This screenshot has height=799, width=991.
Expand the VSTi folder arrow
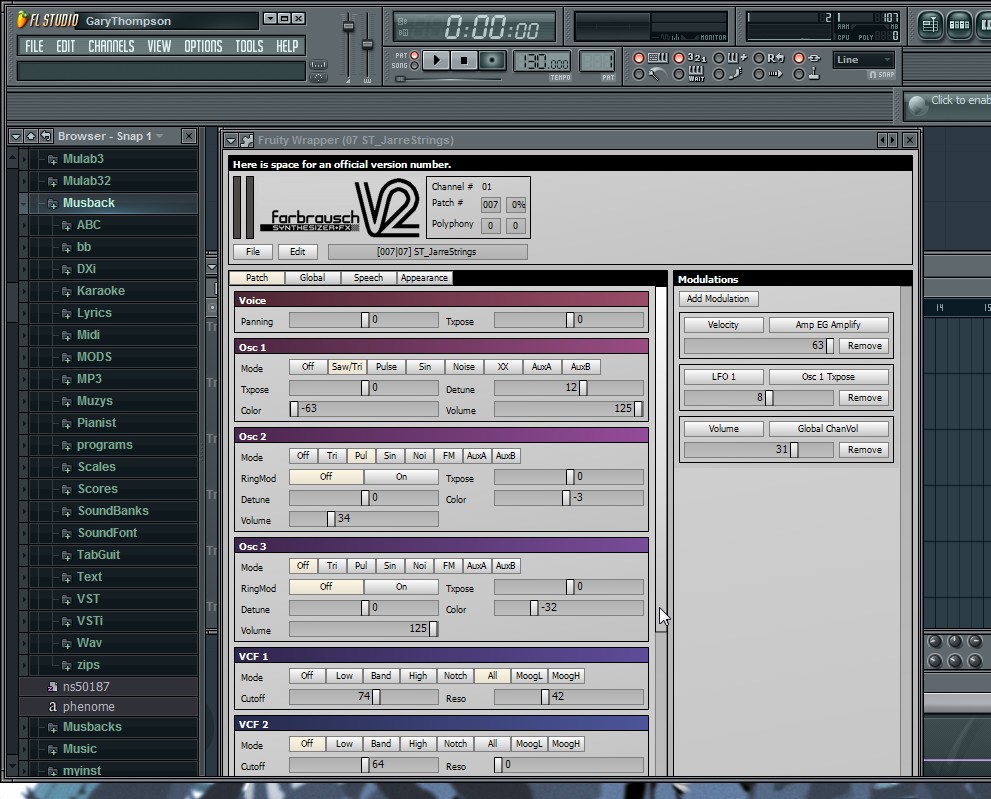[23, 621]
